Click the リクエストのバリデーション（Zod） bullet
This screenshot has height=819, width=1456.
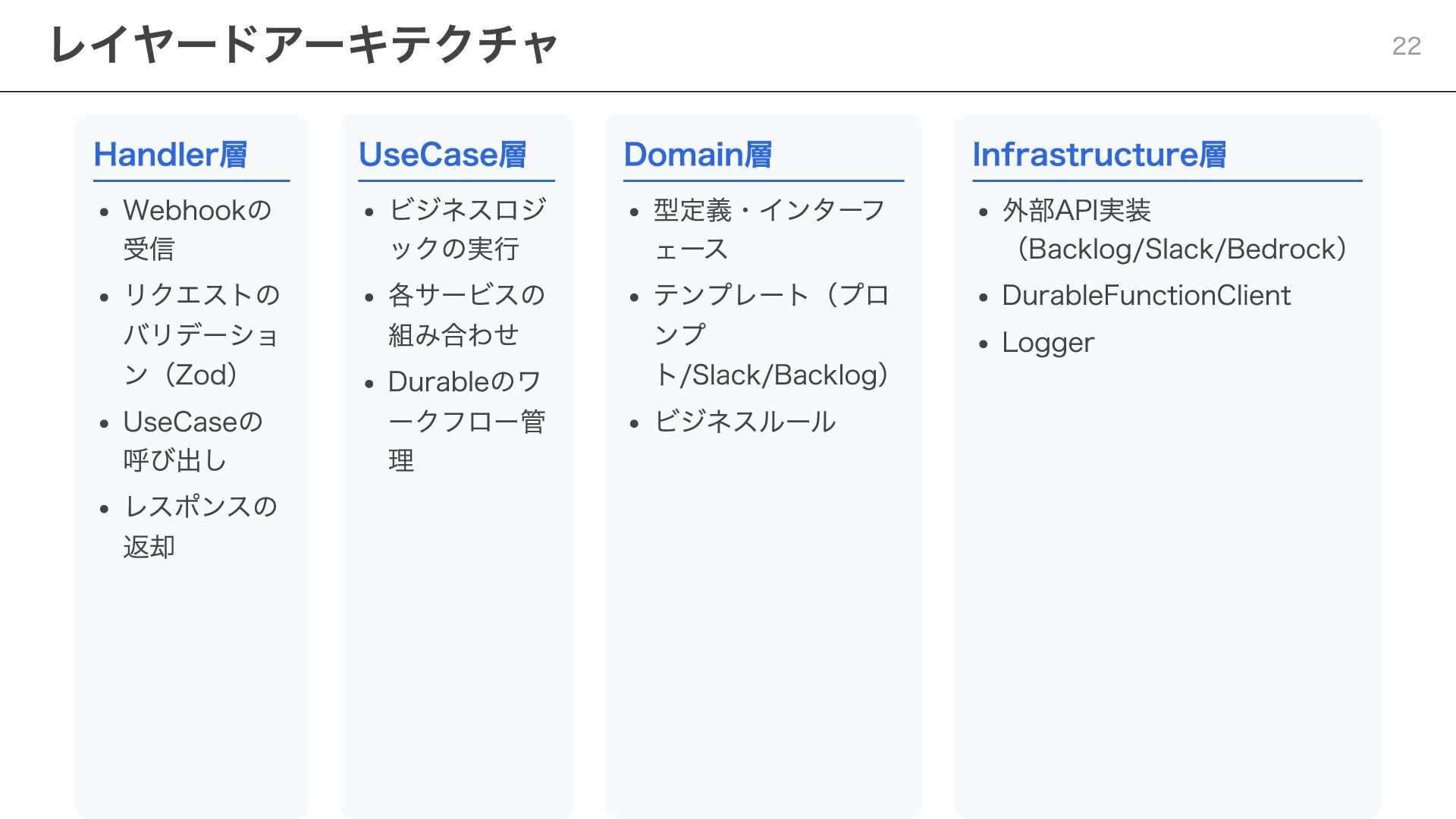pyautogui.click(x=201, y=334)
